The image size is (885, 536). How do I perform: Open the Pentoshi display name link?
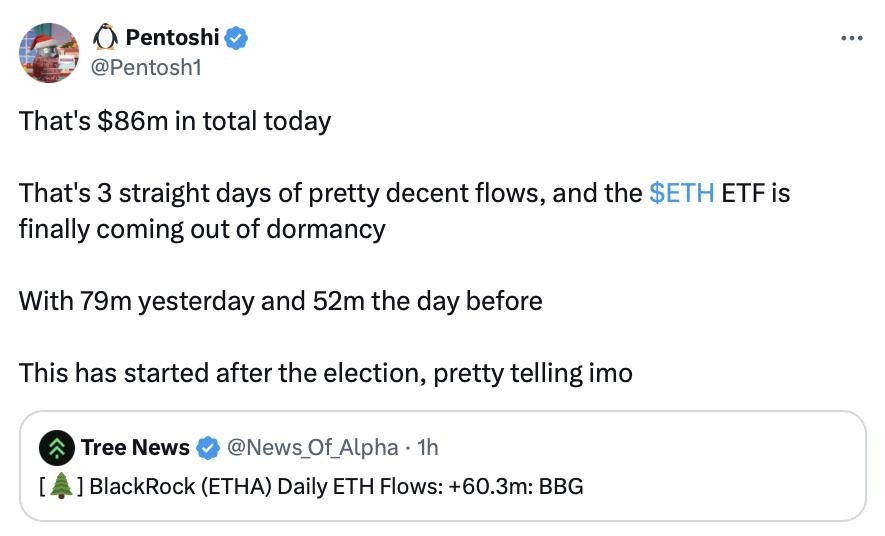(171, 38)
